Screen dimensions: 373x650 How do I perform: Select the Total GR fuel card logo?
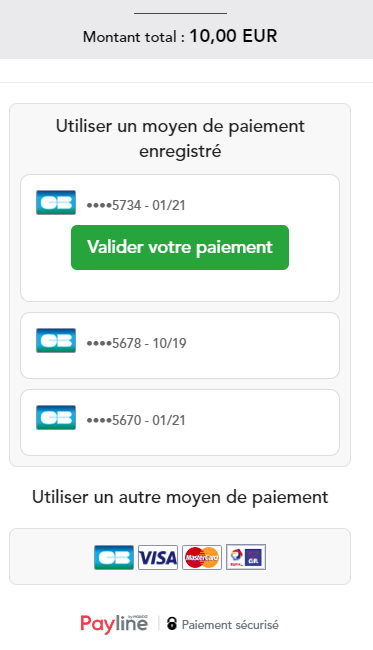(246, 558)
